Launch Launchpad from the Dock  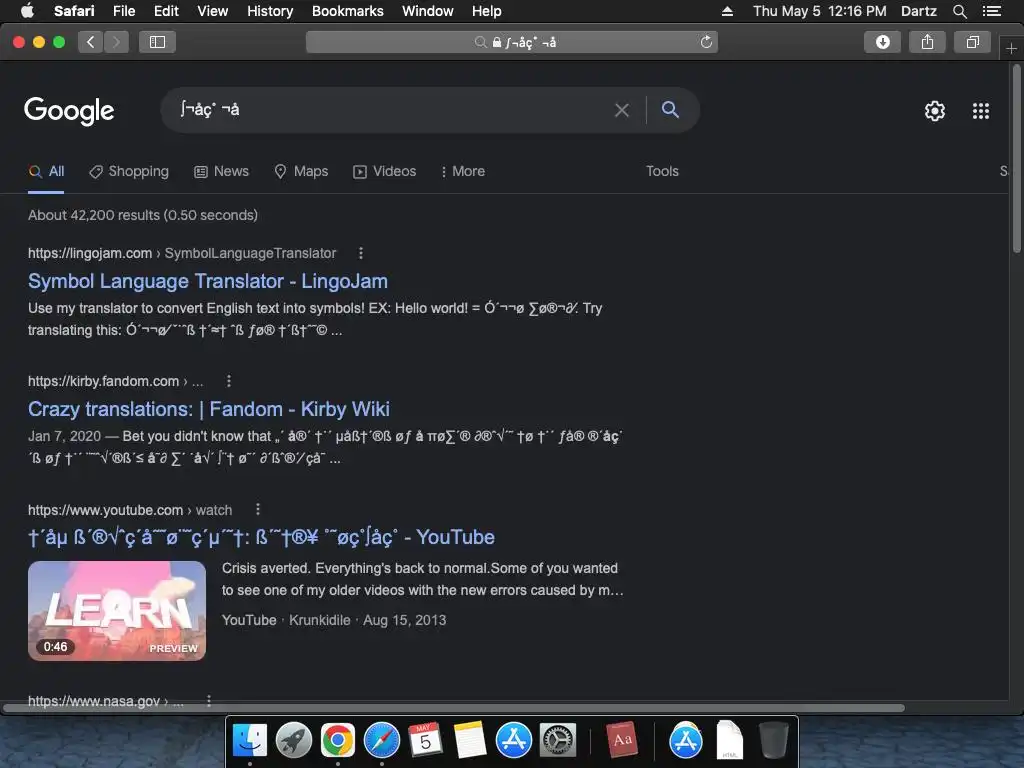pos(294,740)
